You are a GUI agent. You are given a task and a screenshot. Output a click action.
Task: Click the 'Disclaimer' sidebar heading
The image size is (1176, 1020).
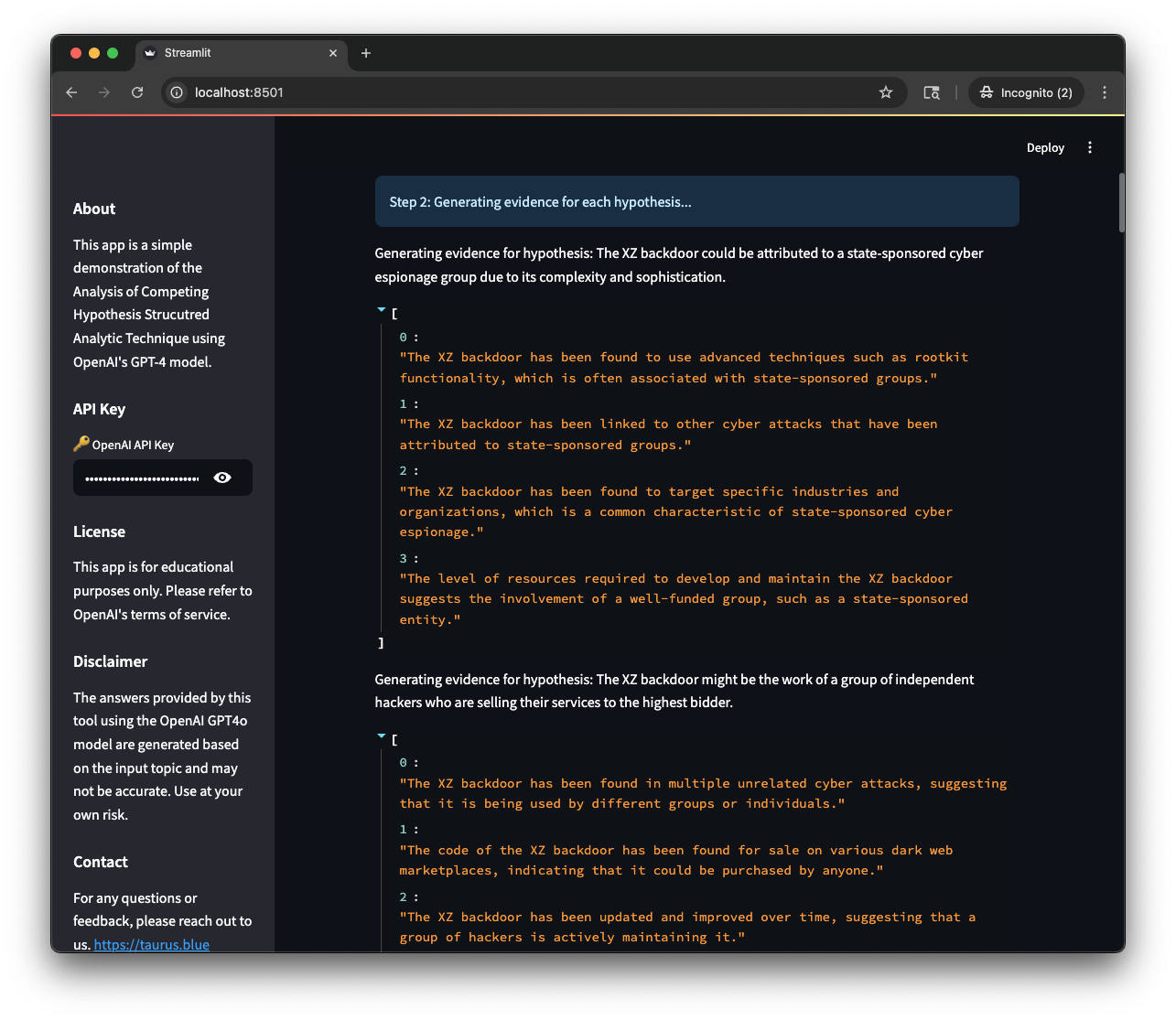click(110, 661)
